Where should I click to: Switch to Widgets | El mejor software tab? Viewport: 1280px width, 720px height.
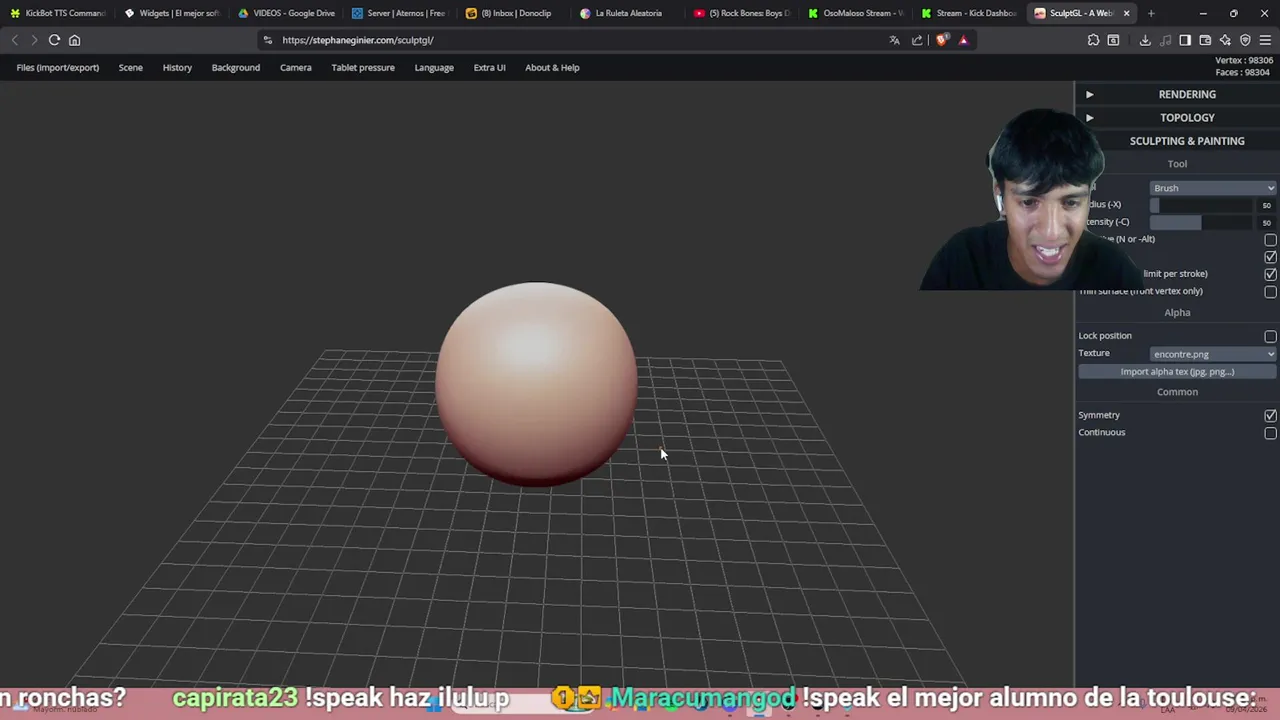[x=172, y=13]
